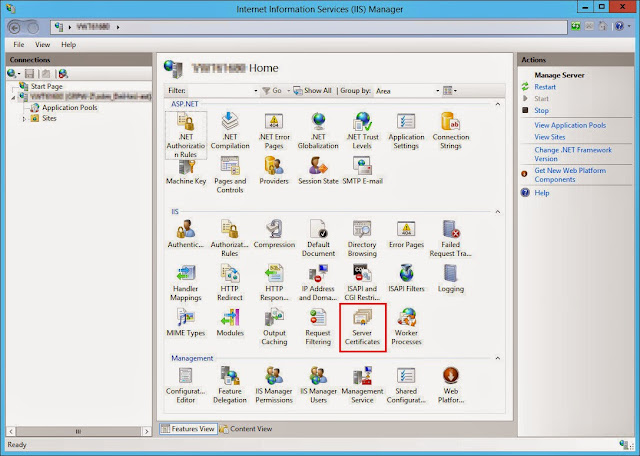Image resolution: width=640 pixels, height=456 pixels.
Task: Open IP Address and Domain Restrictions
Action: (x=318, y=282)
